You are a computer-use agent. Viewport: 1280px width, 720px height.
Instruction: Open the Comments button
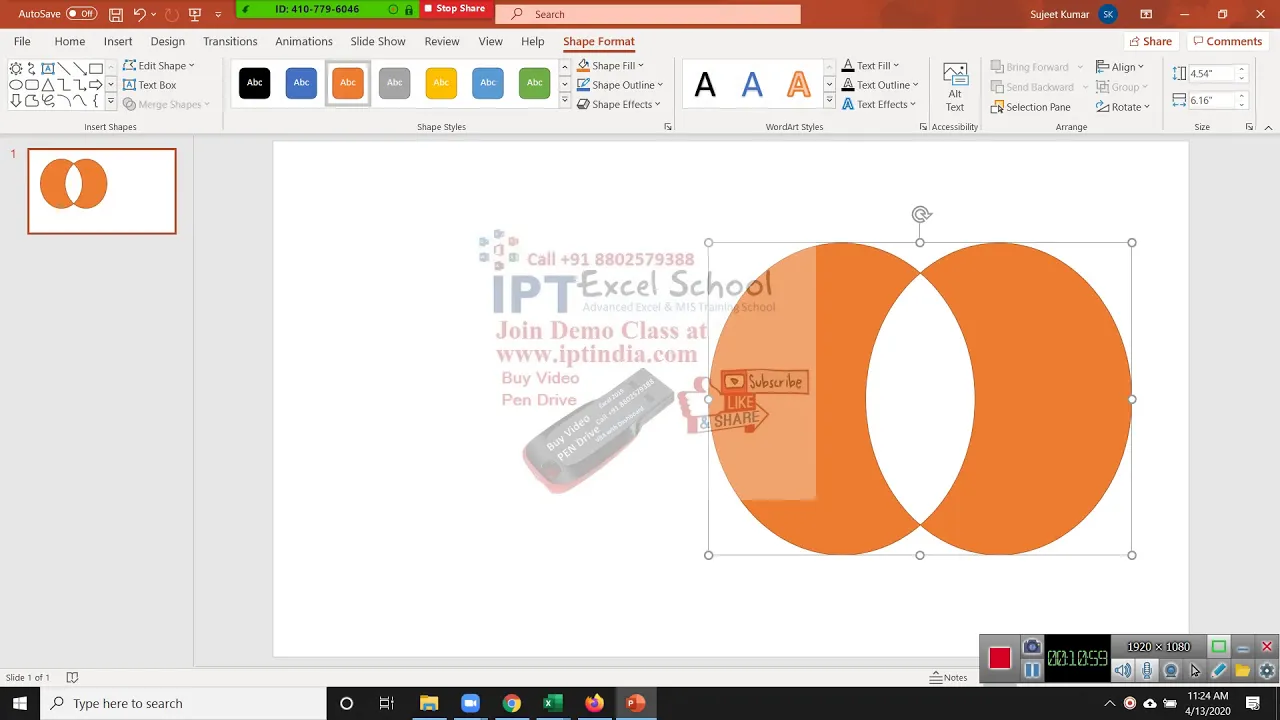pyautogui.click(x=1226, y=41)
